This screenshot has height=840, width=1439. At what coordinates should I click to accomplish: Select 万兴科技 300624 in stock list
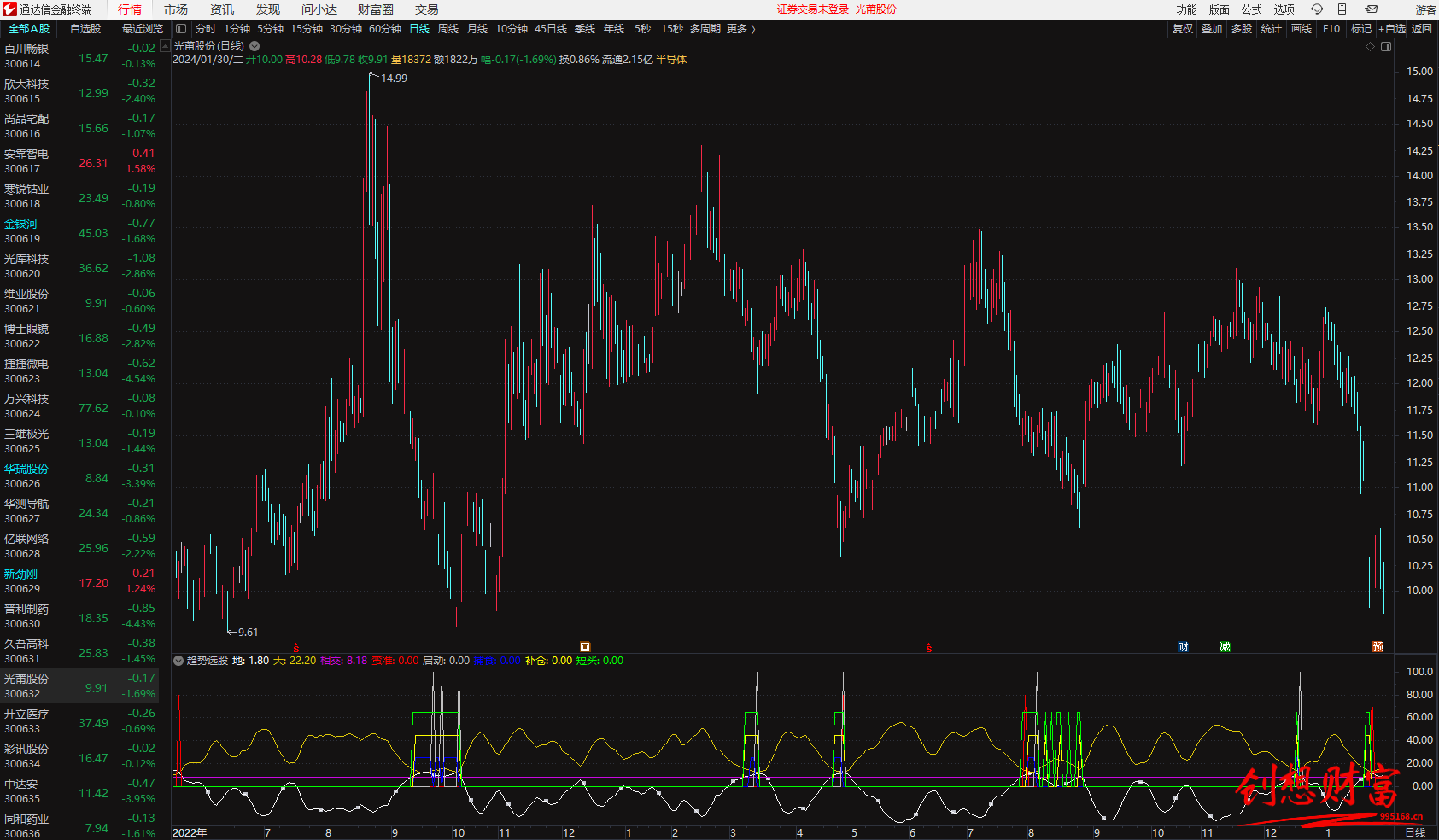coord(79,406)
